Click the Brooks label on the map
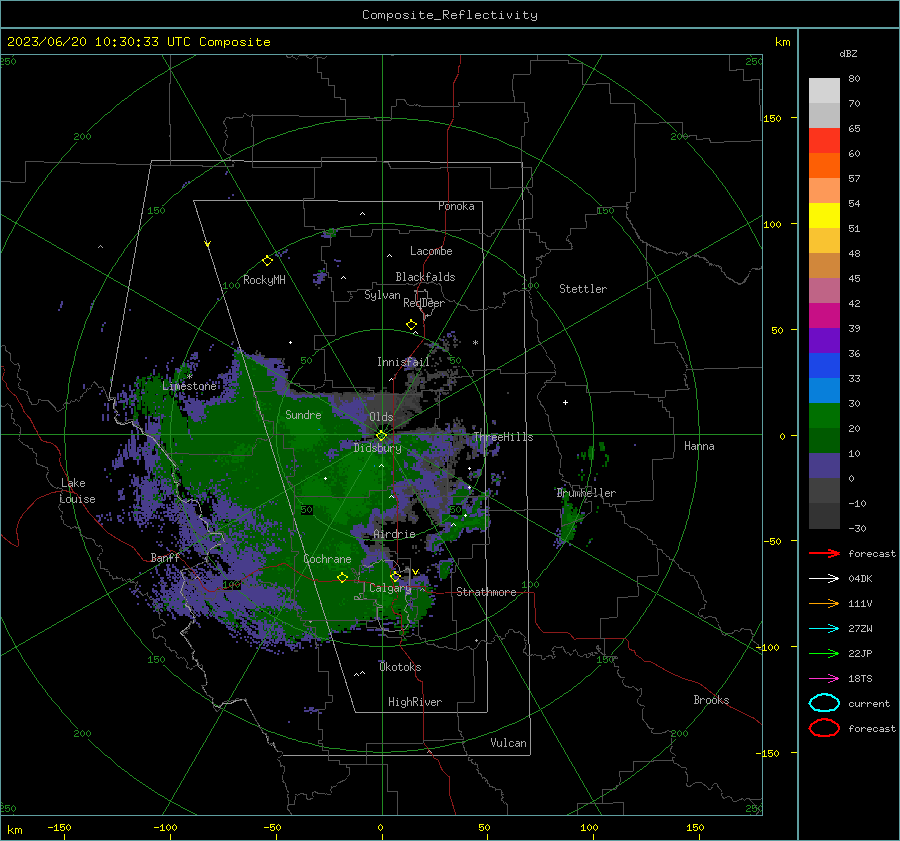900x841 pixels. point(711,700)
